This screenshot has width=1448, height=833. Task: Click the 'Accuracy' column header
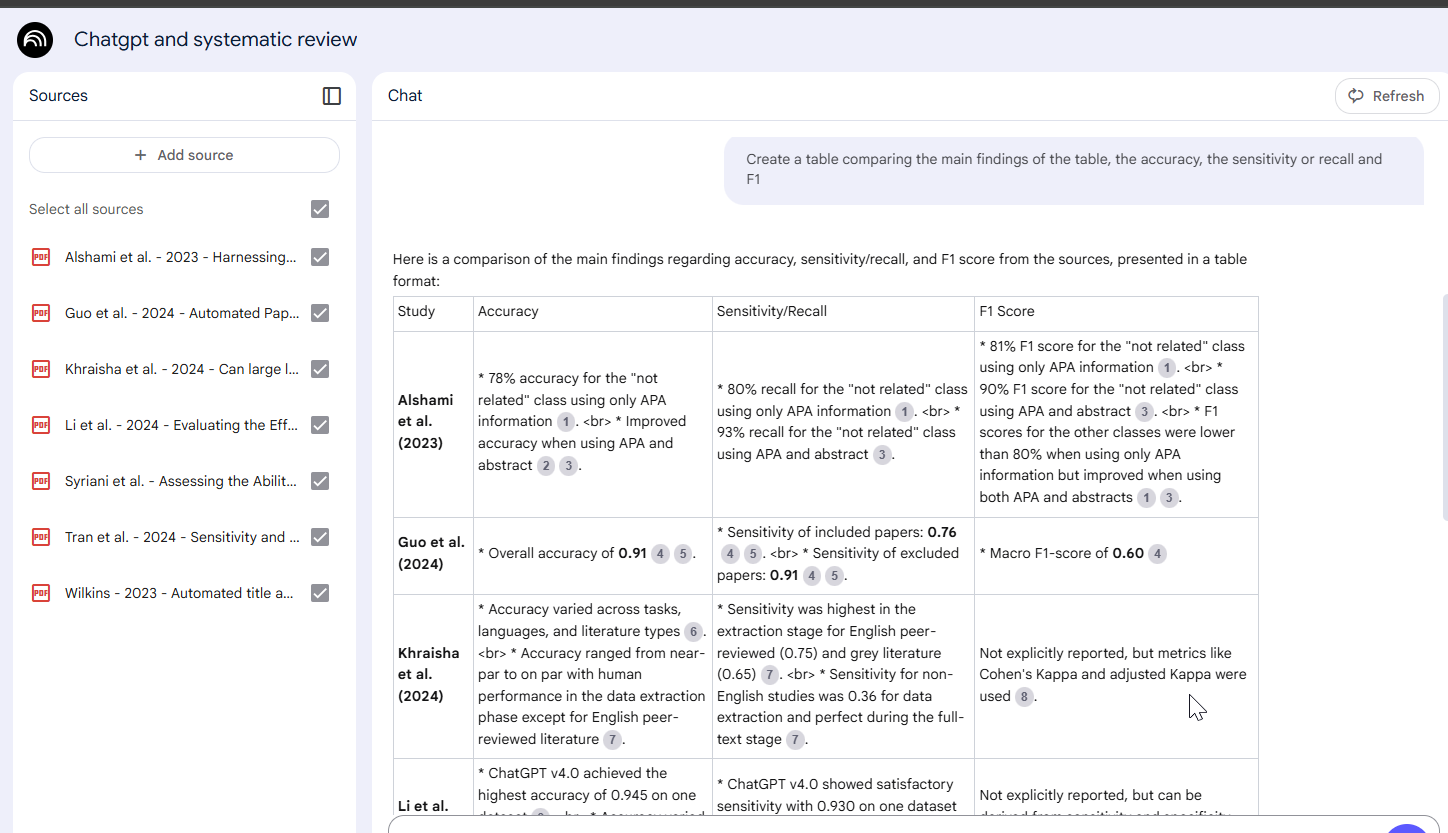click(x=508, y=311)
